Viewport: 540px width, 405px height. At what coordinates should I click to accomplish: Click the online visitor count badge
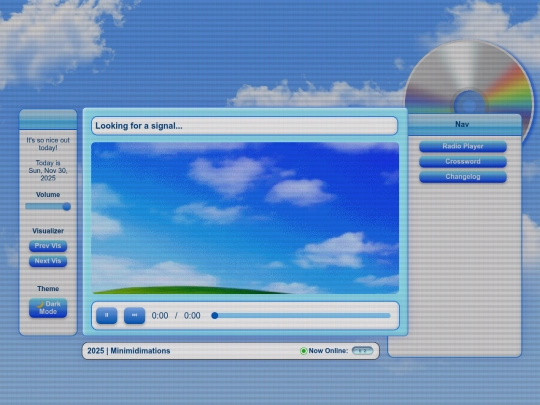pyautogui.click(x=362, y=351)
